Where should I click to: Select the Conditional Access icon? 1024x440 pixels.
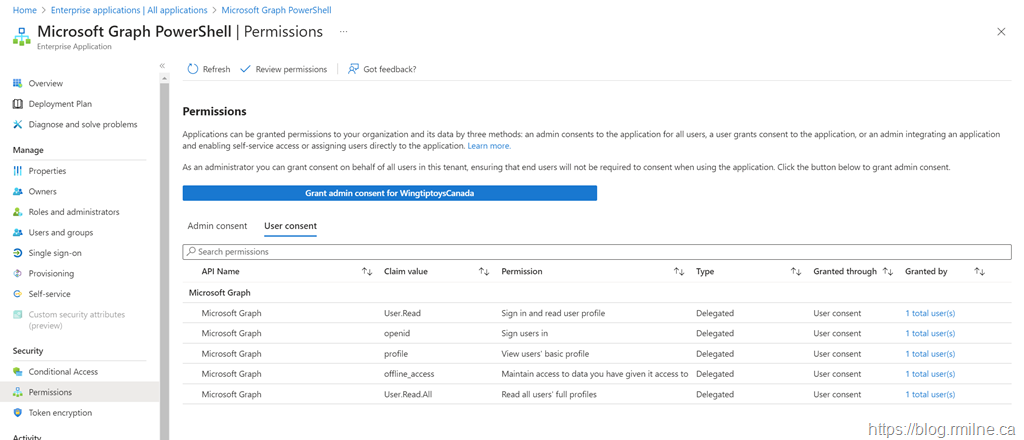coord(18,372)
